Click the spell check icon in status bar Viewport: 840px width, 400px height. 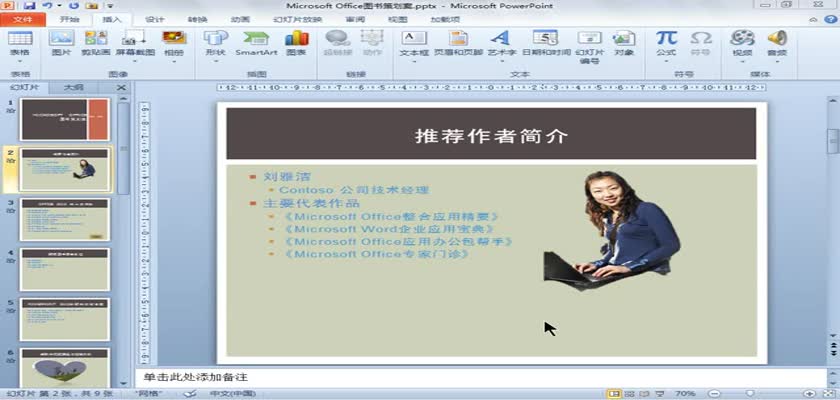[190, 394]
